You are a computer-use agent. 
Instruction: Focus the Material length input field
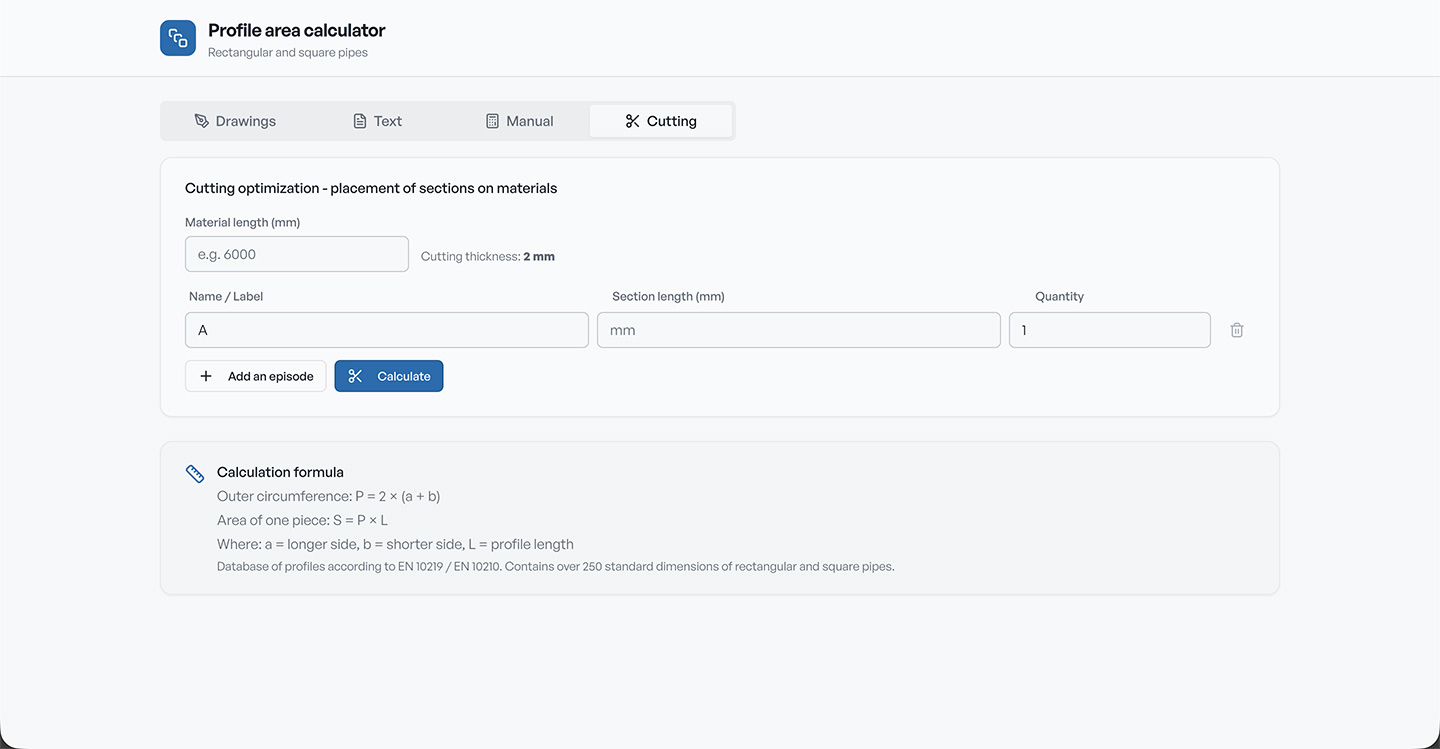point(297,254)
